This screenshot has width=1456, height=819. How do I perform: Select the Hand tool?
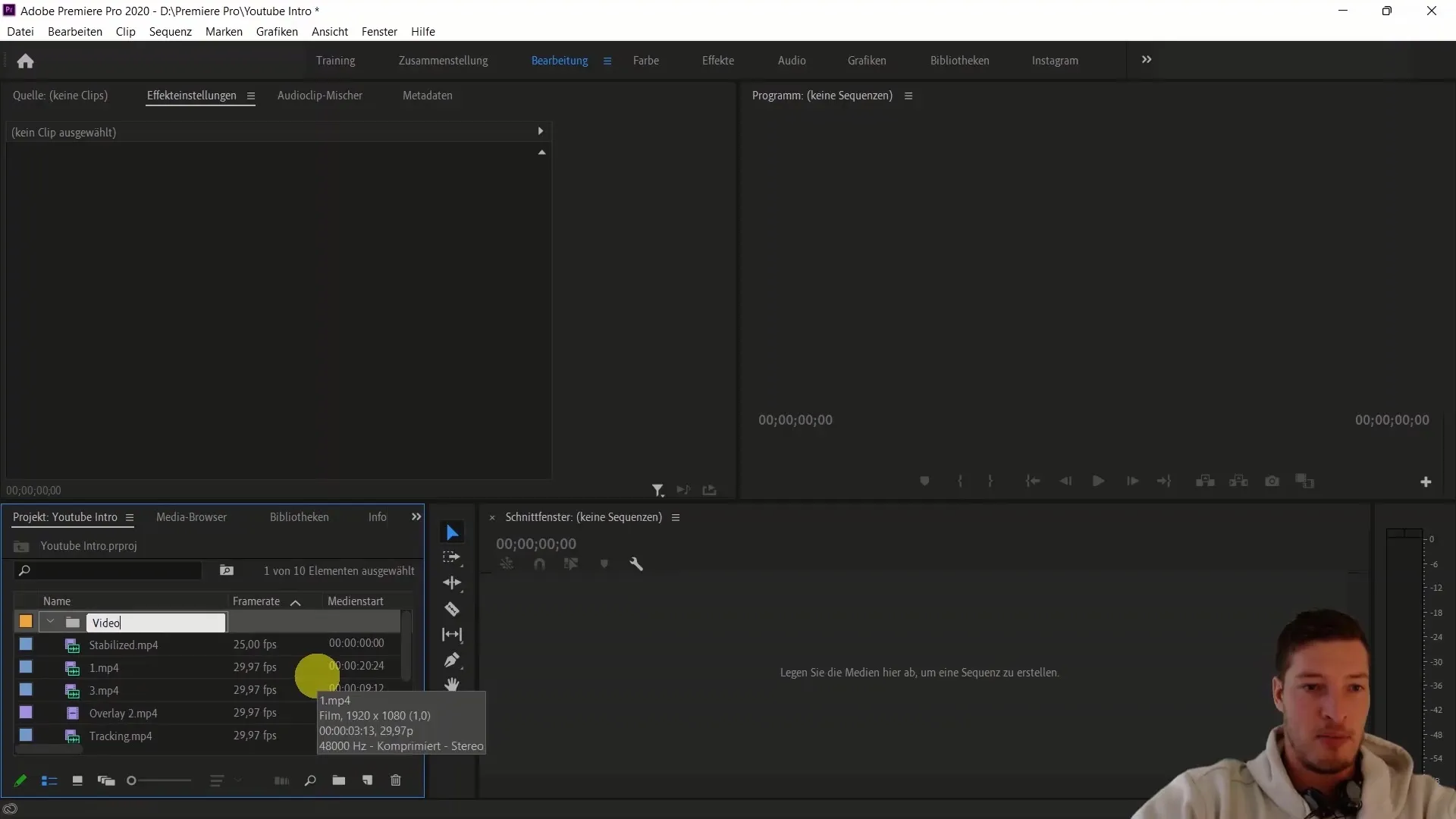click(452, 684)
